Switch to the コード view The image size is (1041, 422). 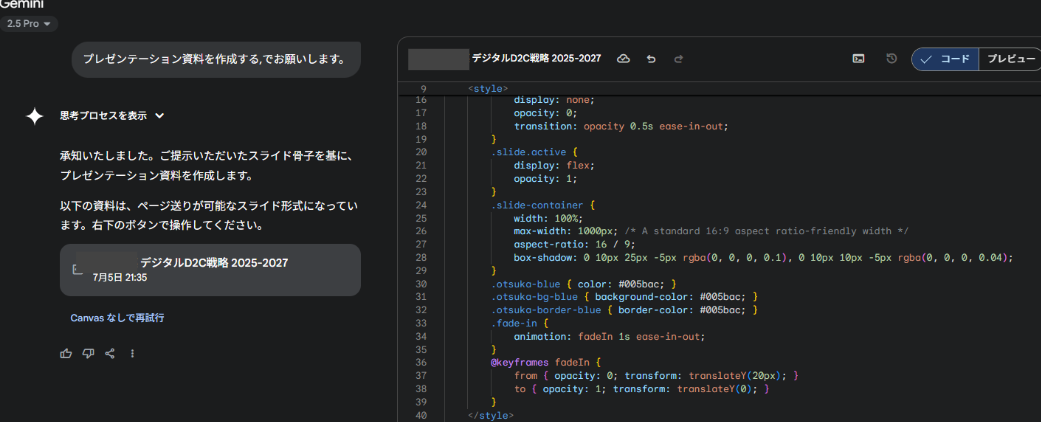tap(945, 59)
